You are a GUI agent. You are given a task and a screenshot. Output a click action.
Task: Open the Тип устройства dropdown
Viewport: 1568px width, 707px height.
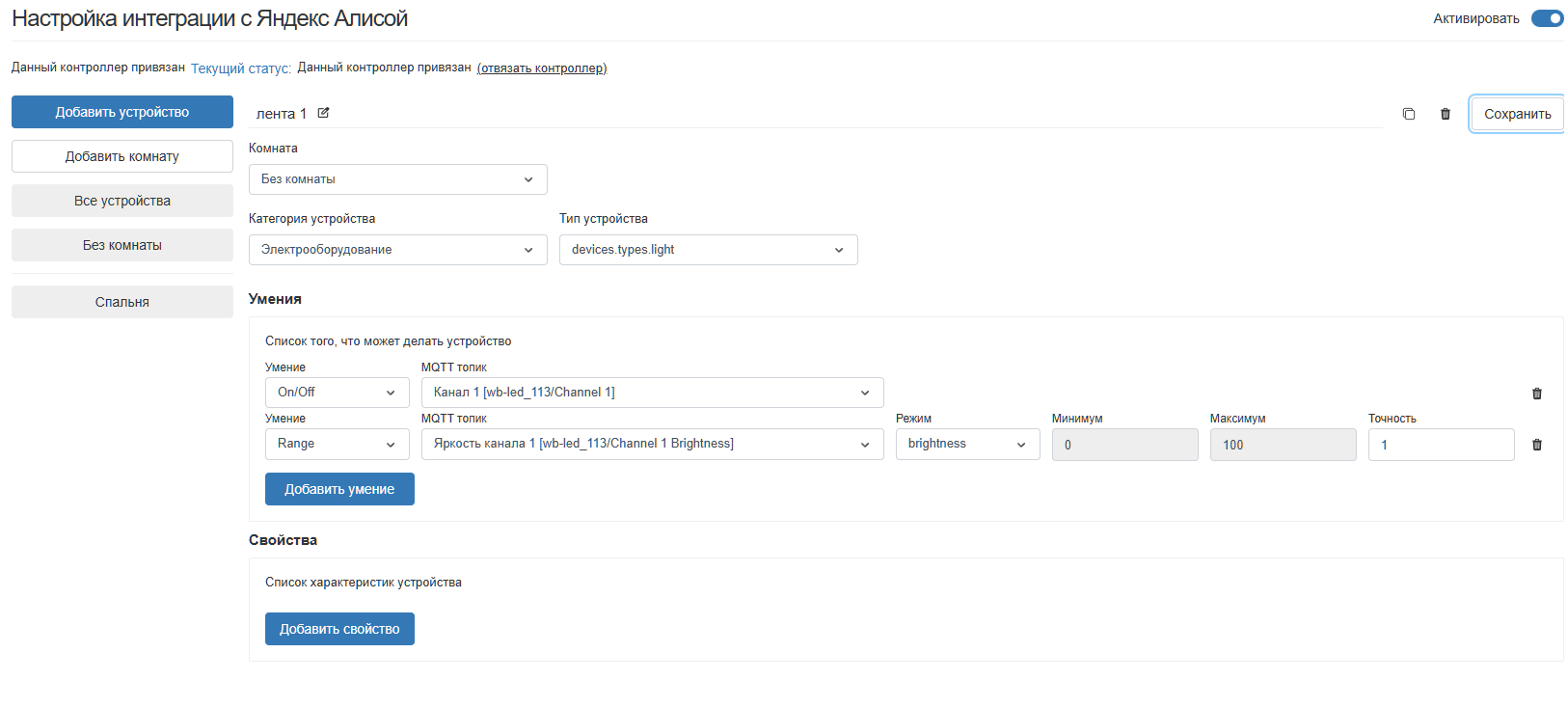point(708,250)
